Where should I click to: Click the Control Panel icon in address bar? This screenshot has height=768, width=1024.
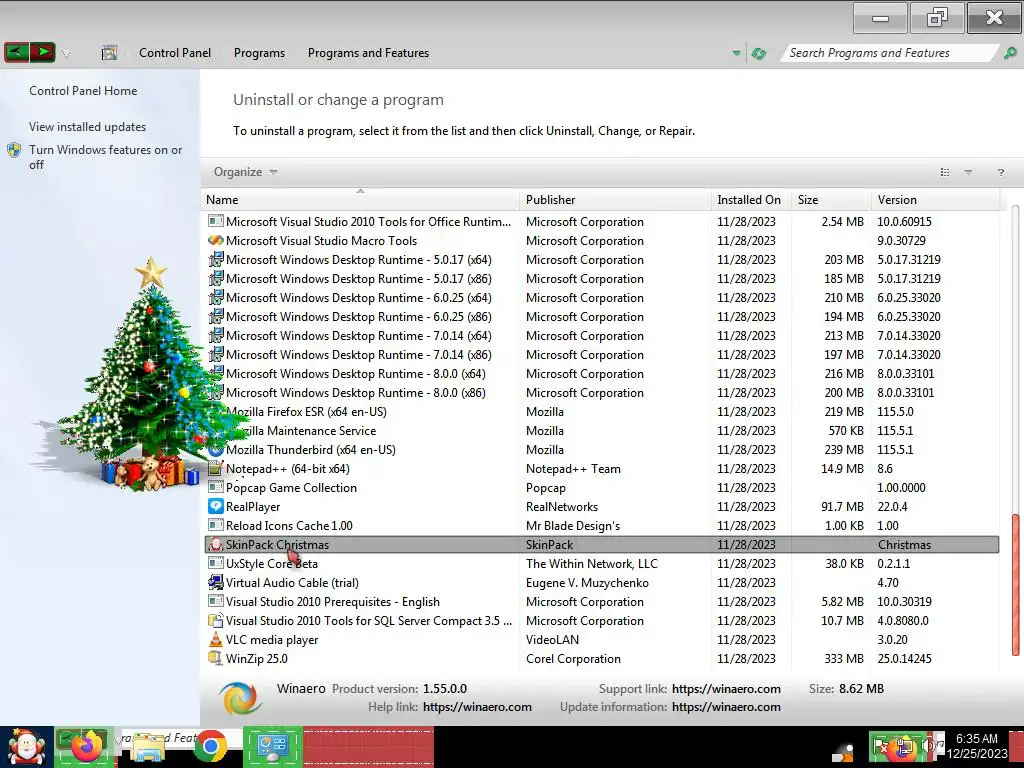click(x=109, y=53)
